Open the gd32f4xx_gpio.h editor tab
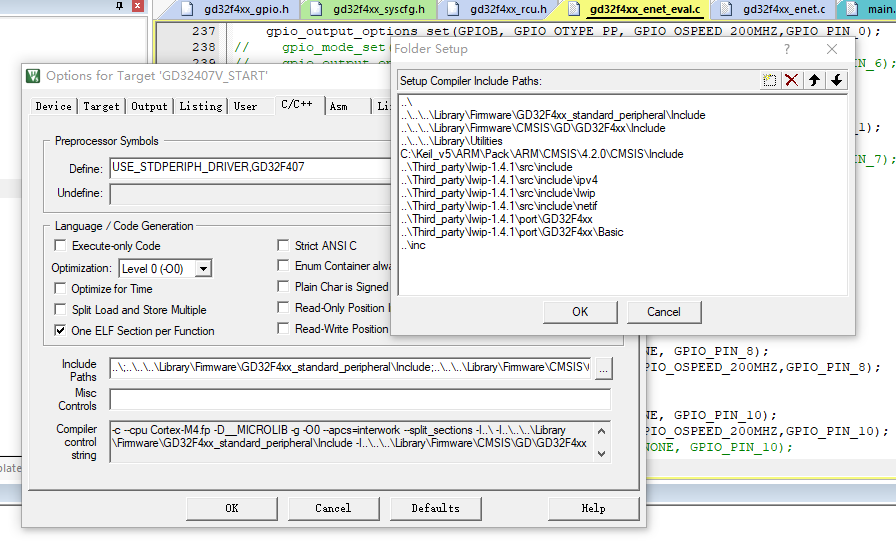Viewport: 896px width, 542px height. pyautogui.click(x=237, y=9)
